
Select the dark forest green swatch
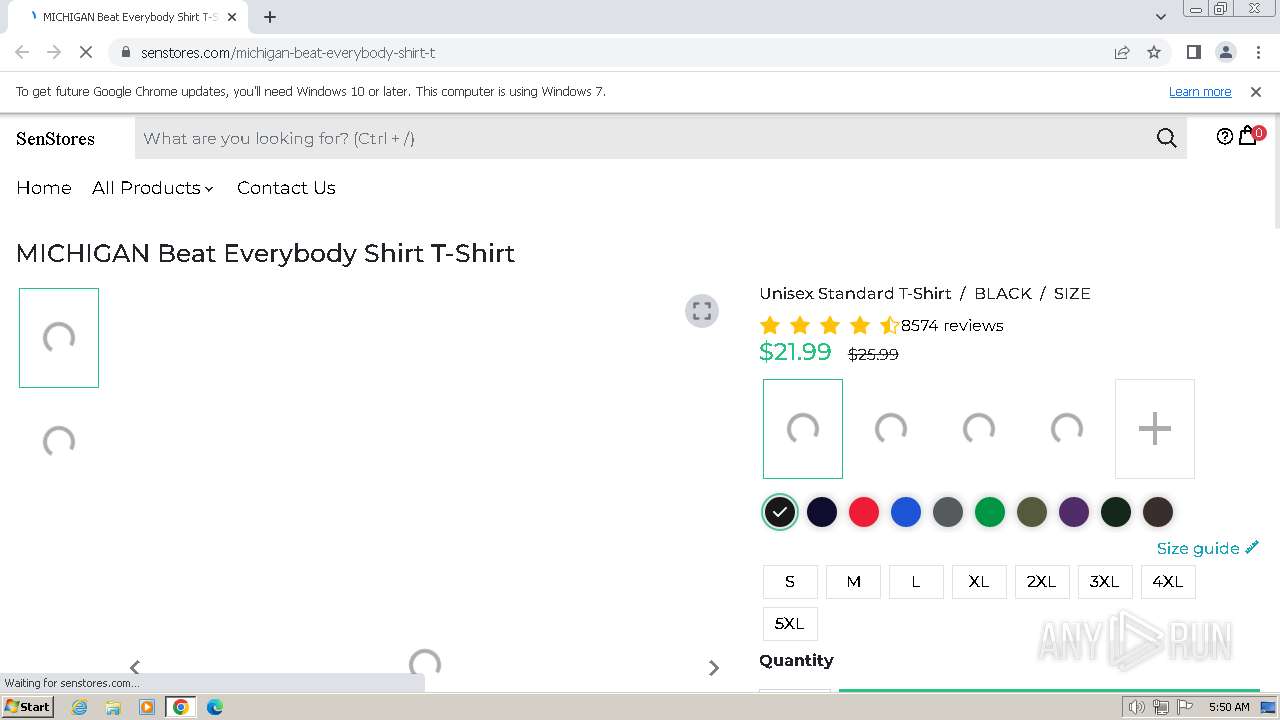1116,512
